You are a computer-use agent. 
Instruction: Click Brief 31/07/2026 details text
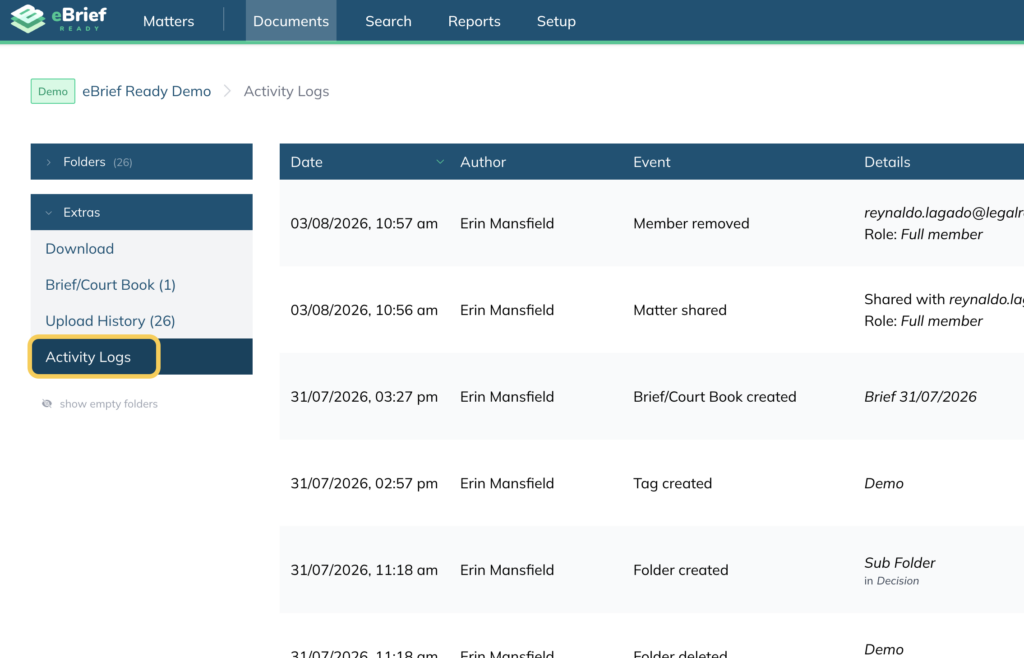coord(920,397)
